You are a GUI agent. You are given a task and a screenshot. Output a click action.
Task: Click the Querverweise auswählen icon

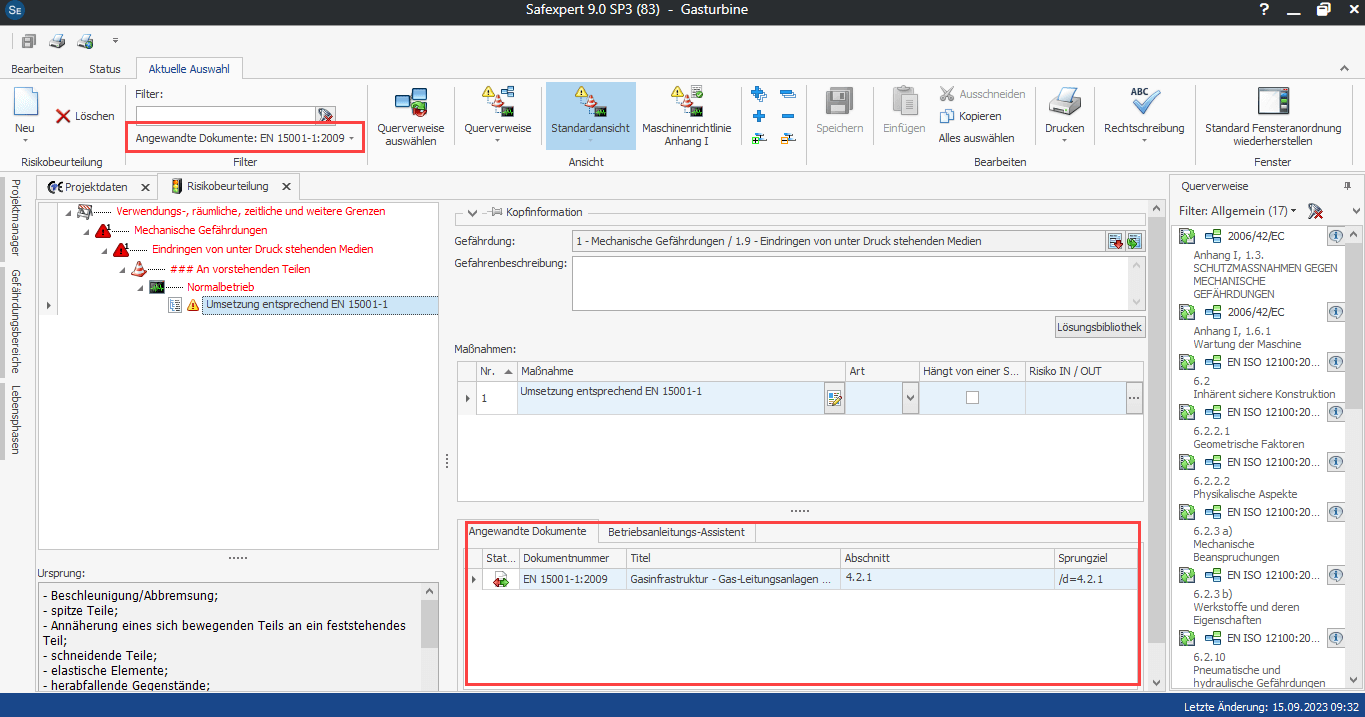coord(410,103)
